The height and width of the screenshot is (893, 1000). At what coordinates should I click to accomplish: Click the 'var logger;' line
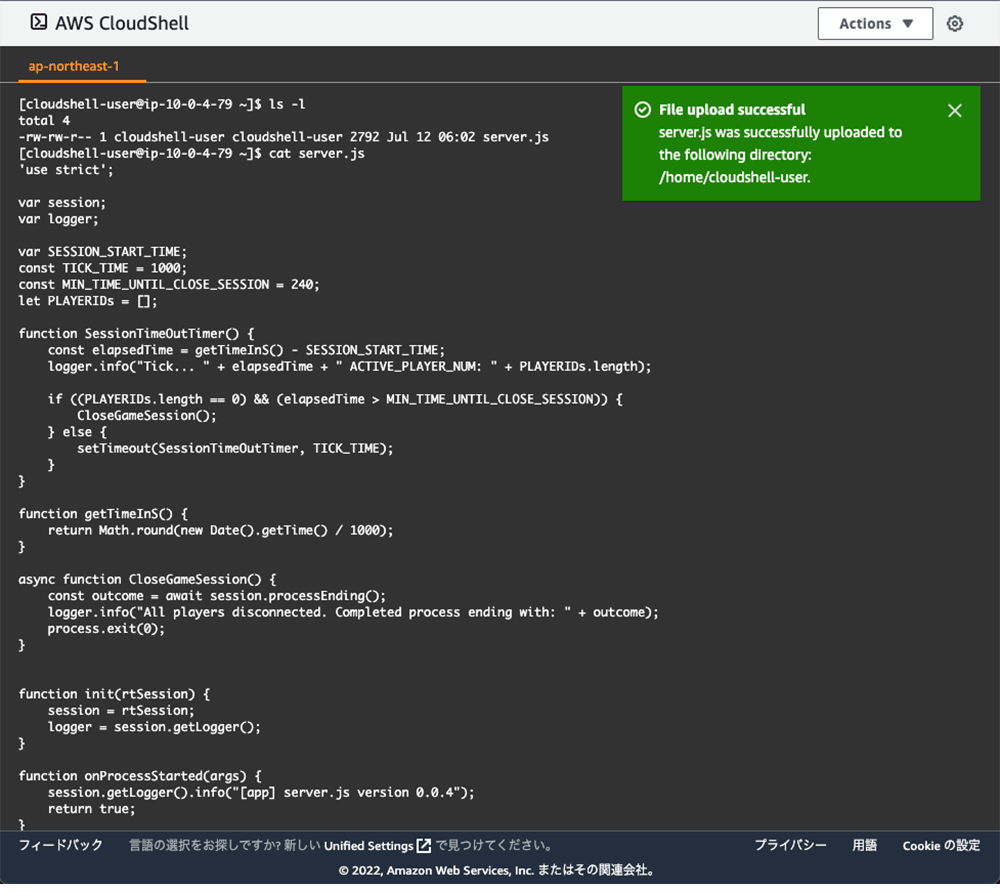click(58, 219)
